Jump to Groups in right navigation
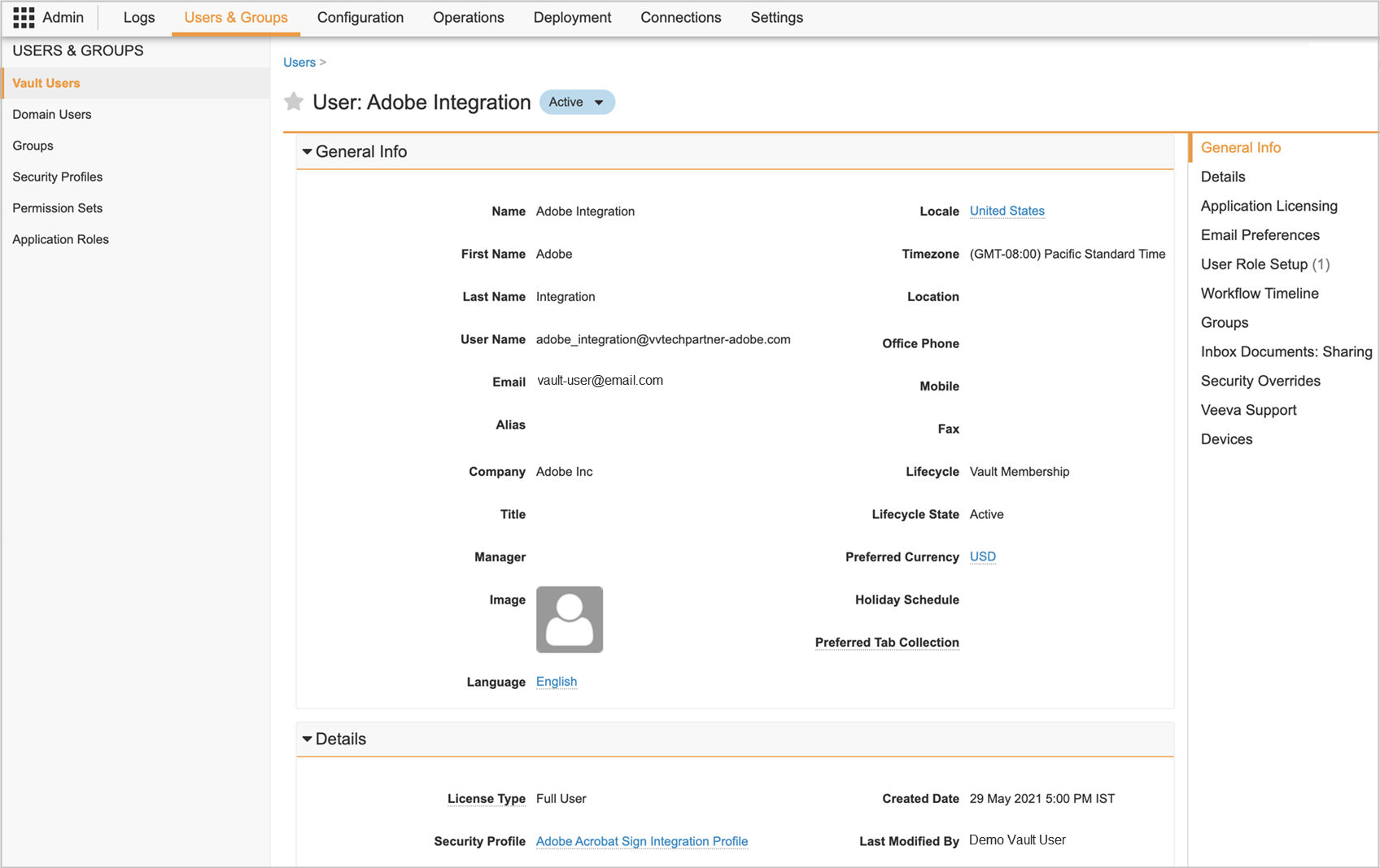 tap(1225, 323)
